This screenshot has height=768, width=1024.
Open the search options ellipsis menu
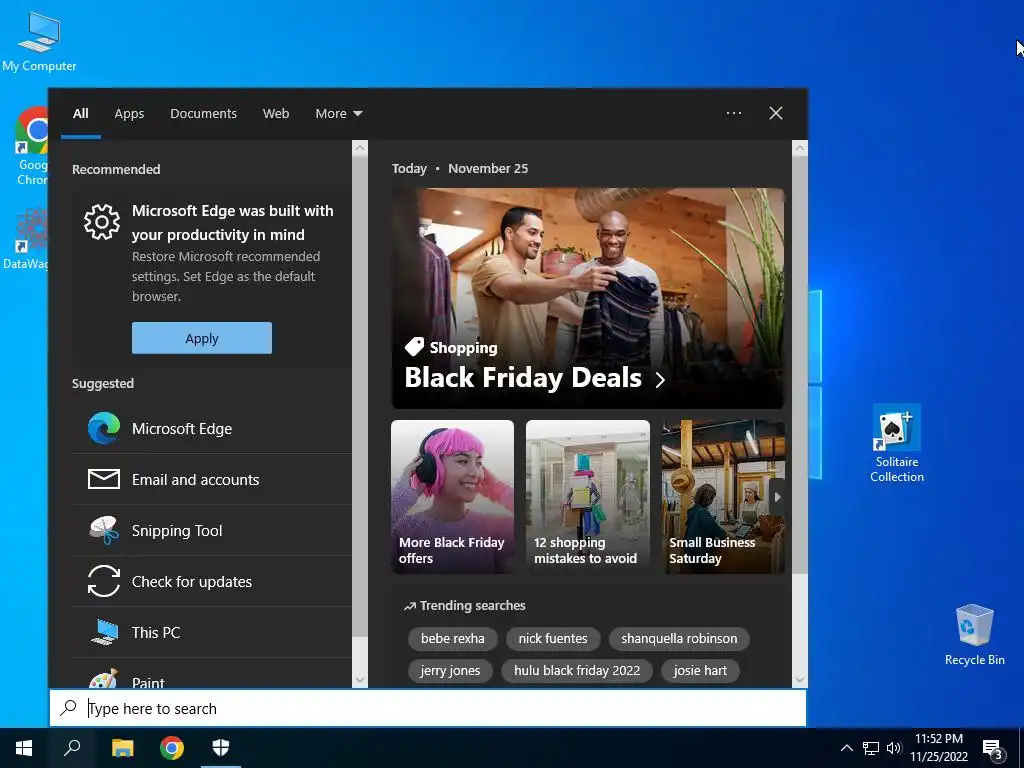[734, 113]
